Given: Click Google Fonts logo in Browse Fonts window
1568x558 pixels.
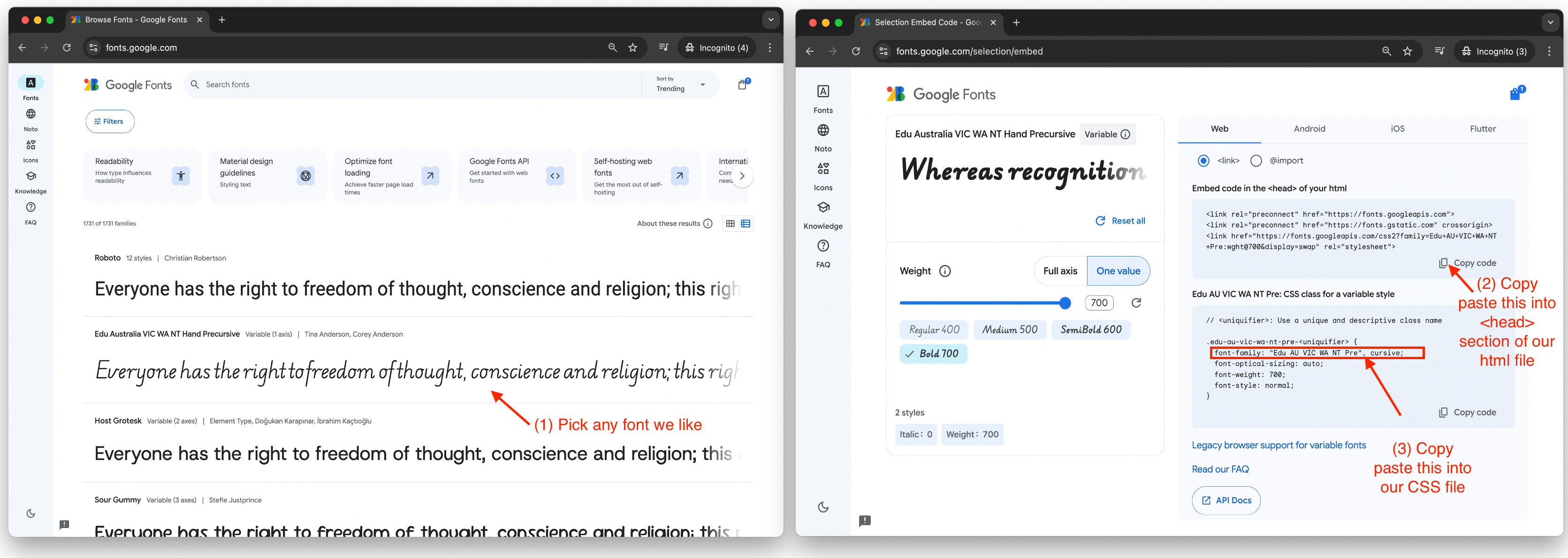Looking at the screenshot, I should tap(128, 84).
